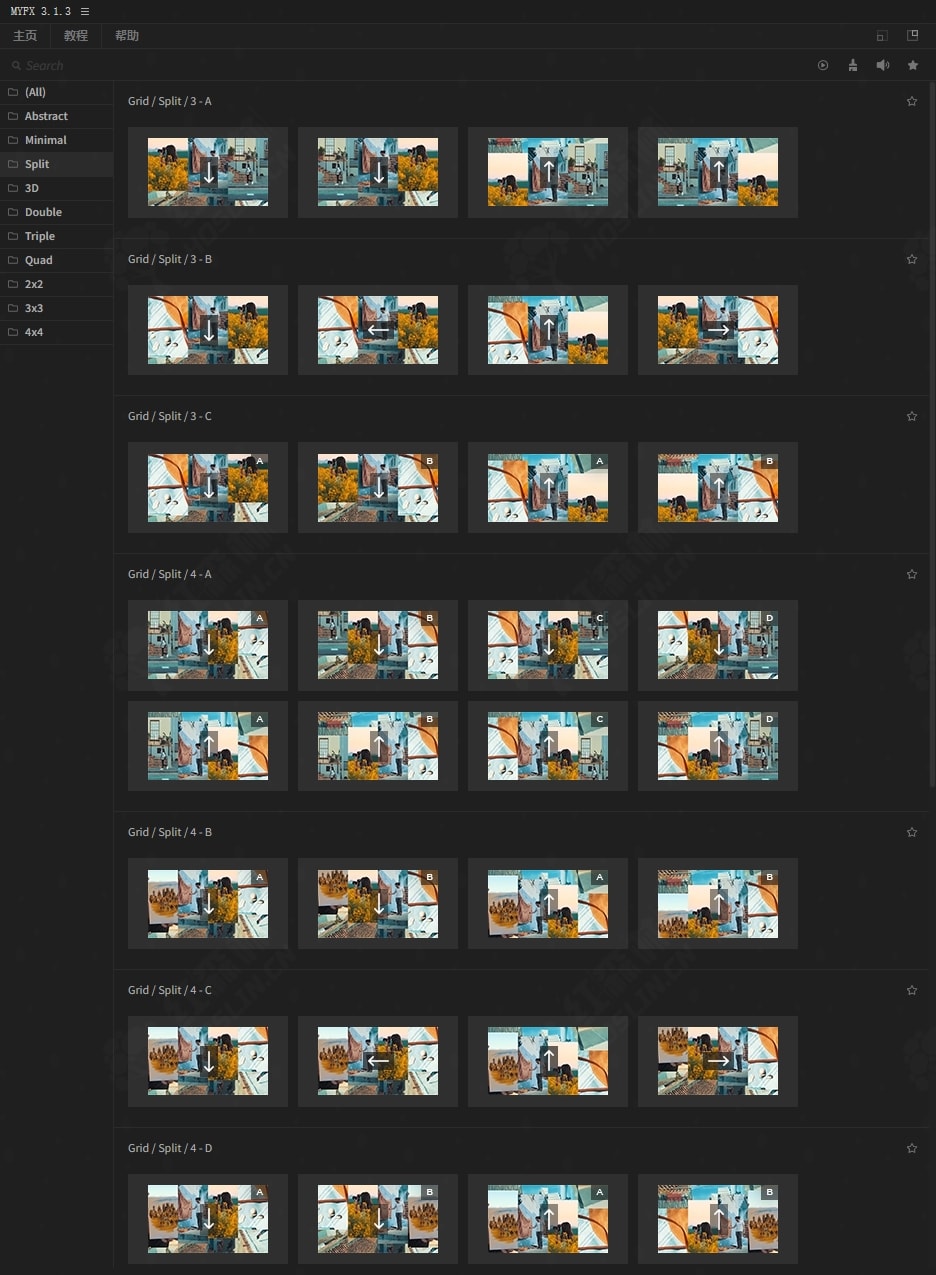Select the Abstract category folder
This screenshot has width=936, height=1275.
coord(56,116)
